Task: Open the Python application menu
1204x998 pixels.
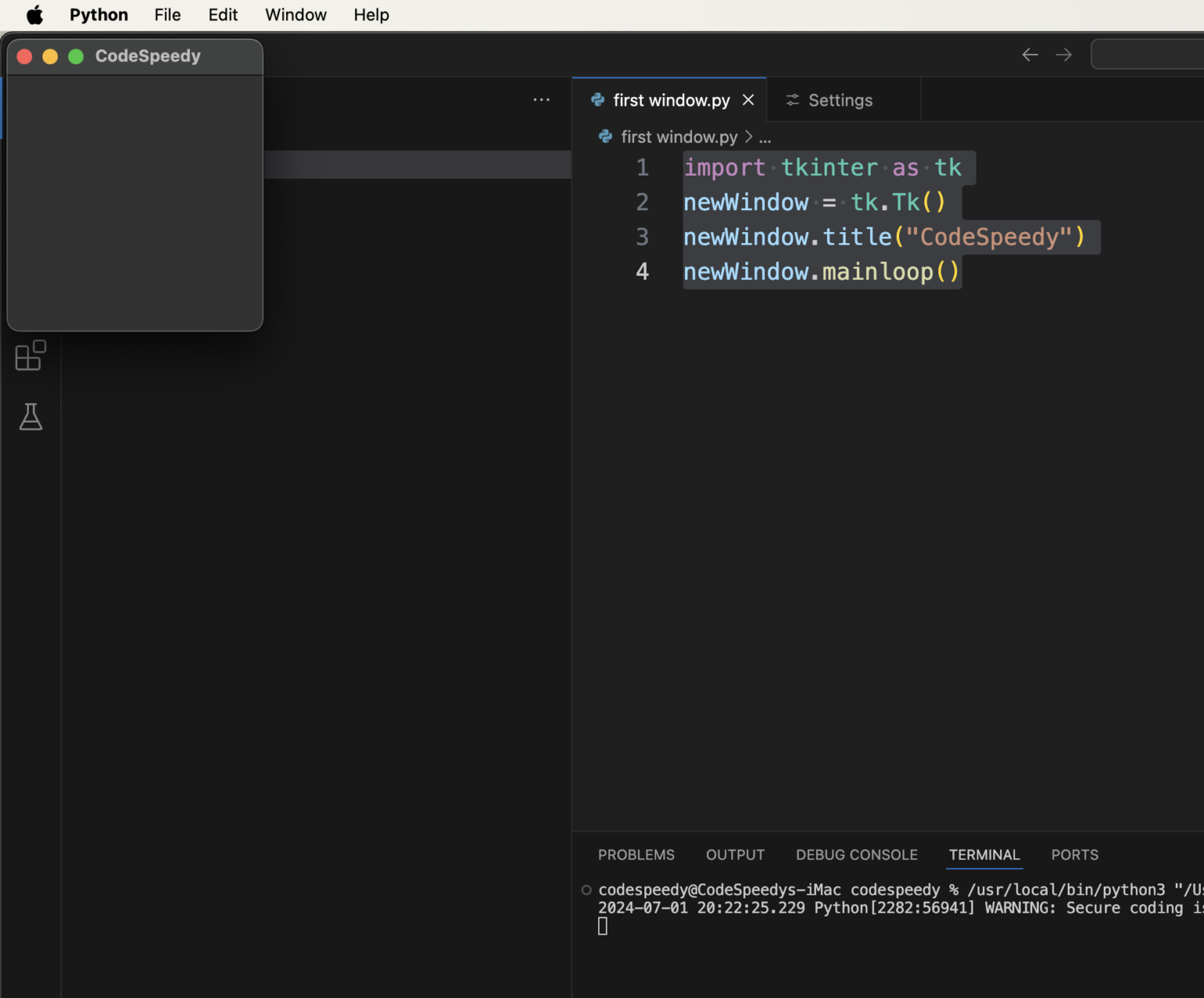Action: point(98,14)
